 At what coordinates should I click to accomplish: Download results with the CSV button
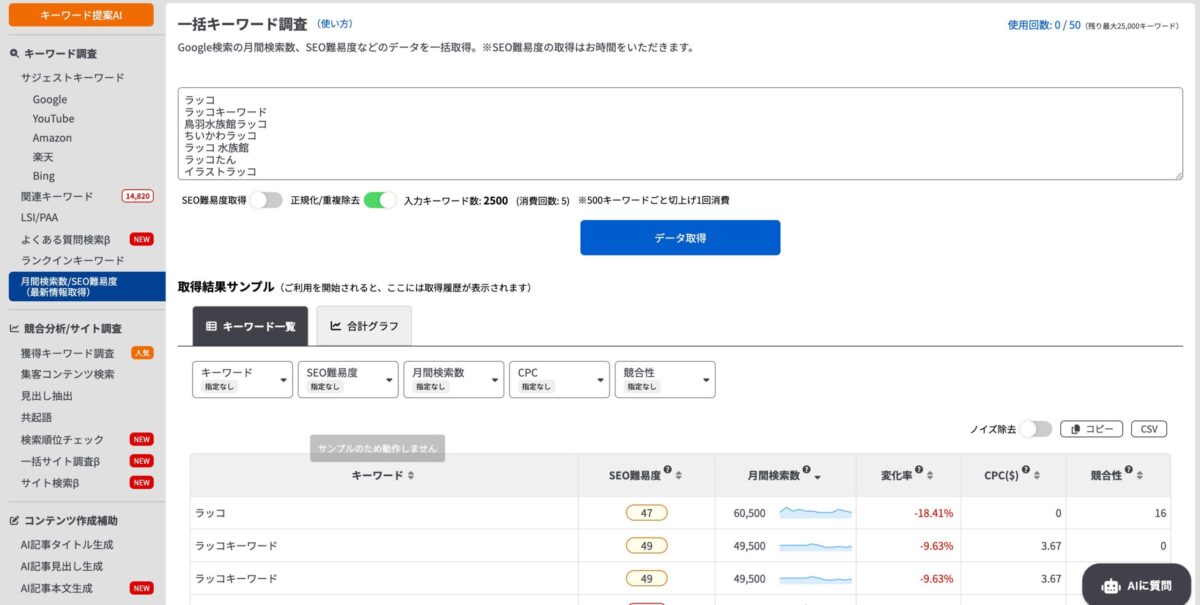[x=1149, y=429]
